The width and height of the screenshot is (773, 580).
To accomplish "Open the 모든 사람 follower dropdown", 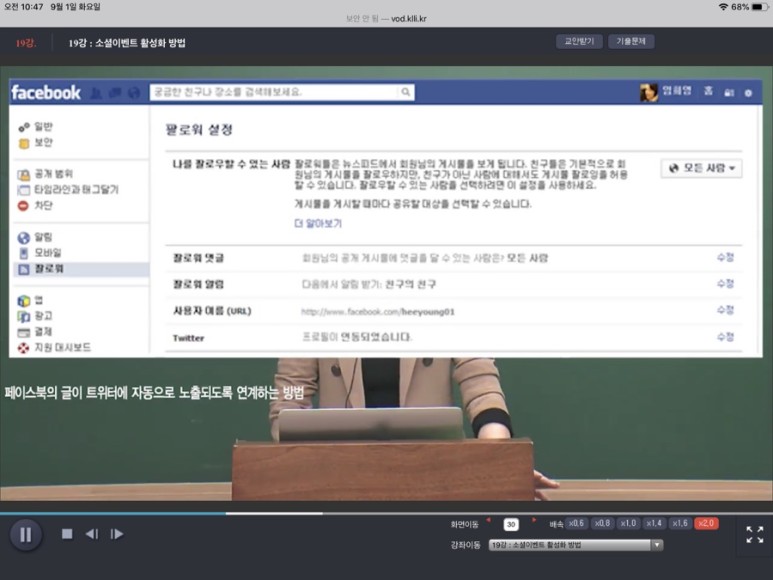I will pyautogui.click(x=702, y=169).
